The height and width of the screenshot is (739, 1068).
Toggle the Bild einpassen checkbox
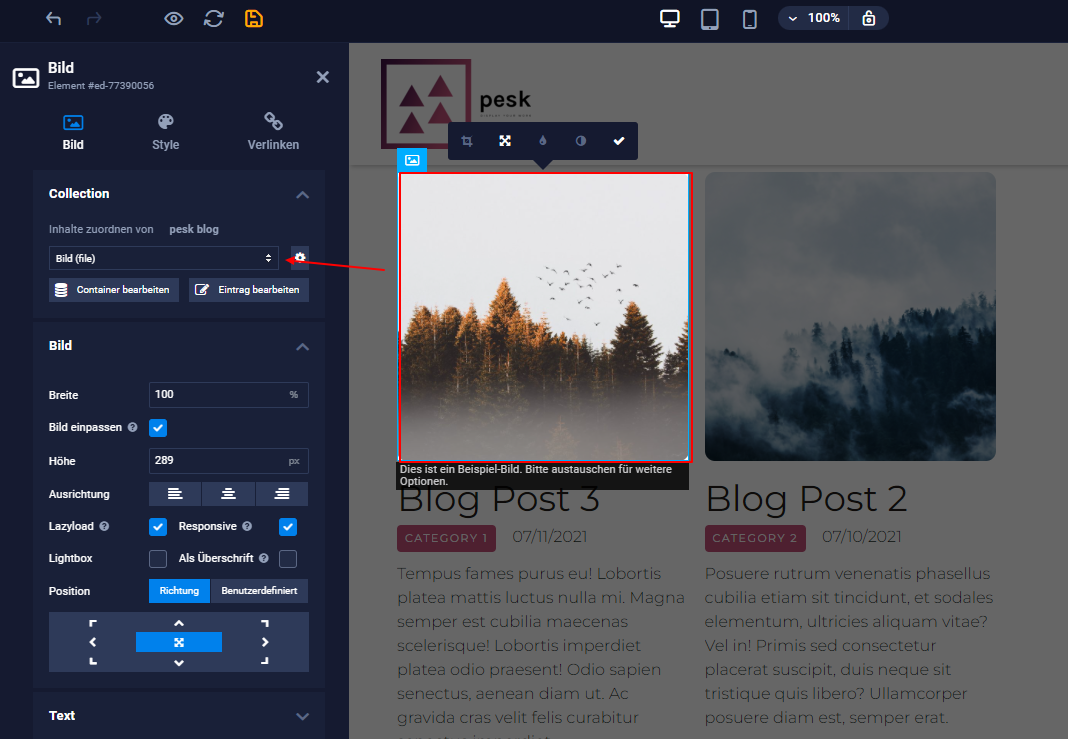click(158, 428)
